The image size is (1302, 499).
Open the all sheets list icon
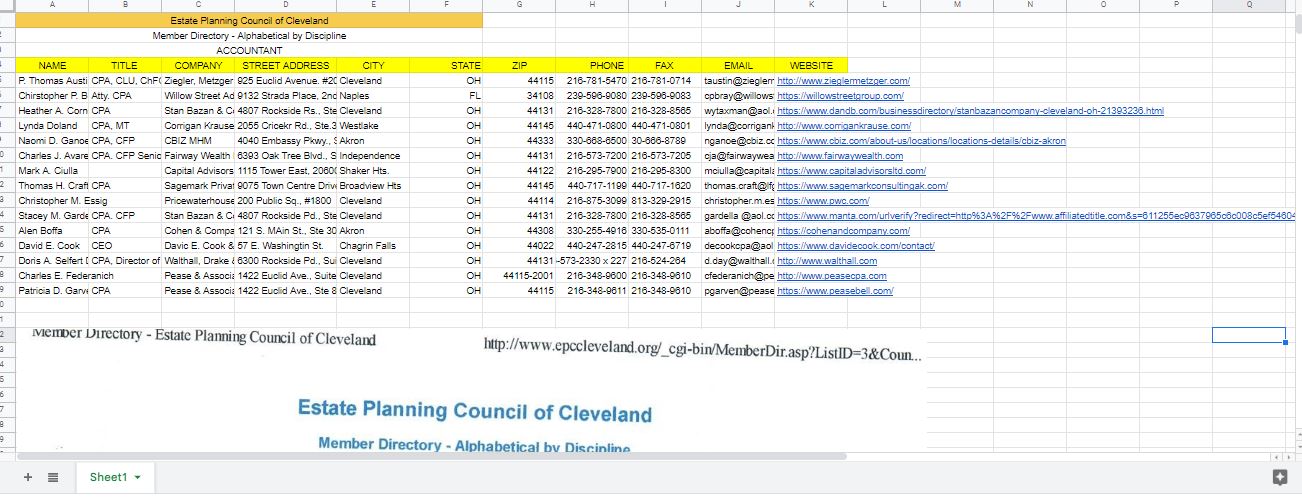pyautogui.click(x=53, y=478)
